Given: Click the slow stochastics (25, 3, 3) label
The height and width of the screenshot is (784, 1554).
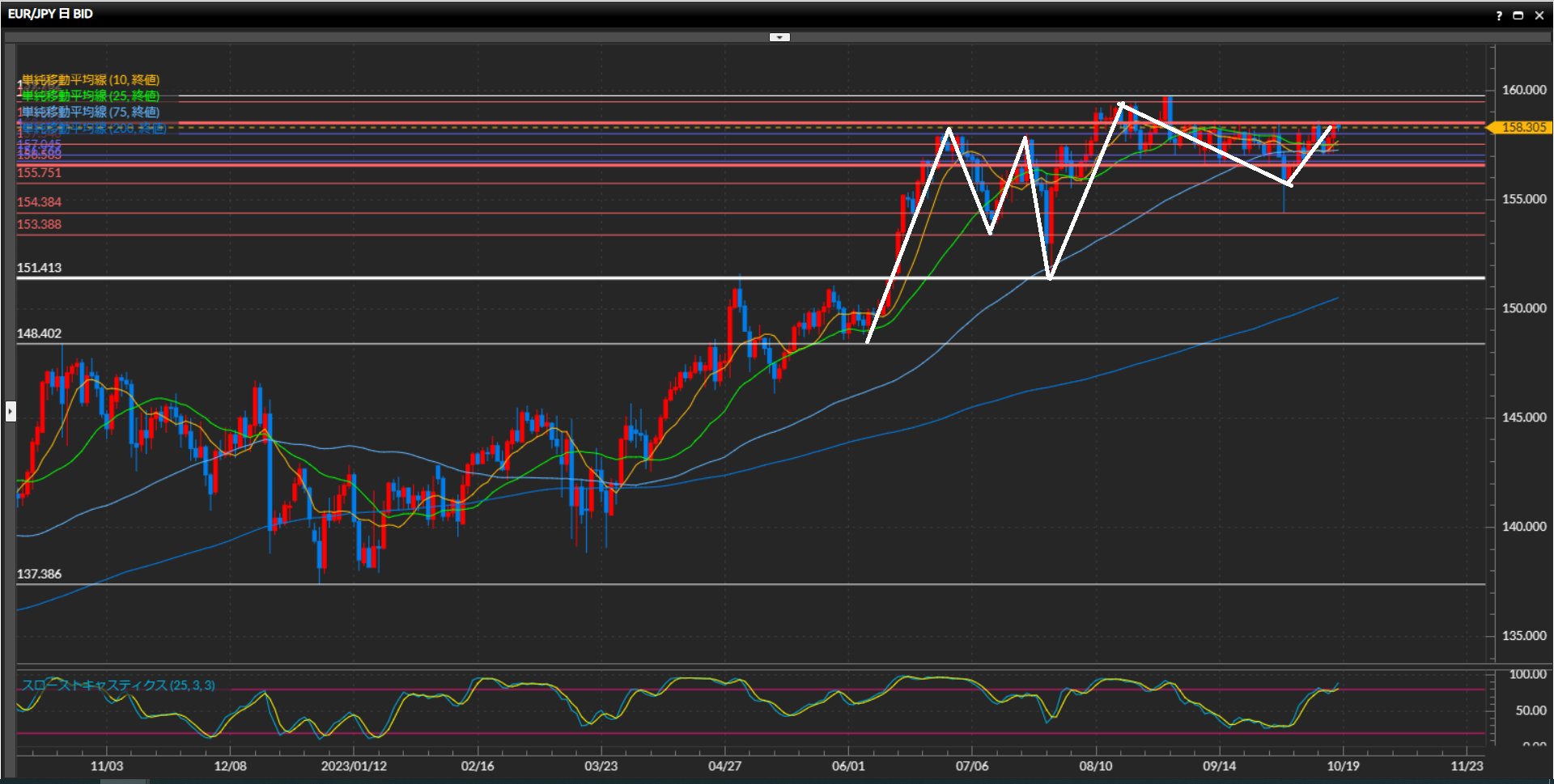Looking at the screenshot, I should [118, 685].
